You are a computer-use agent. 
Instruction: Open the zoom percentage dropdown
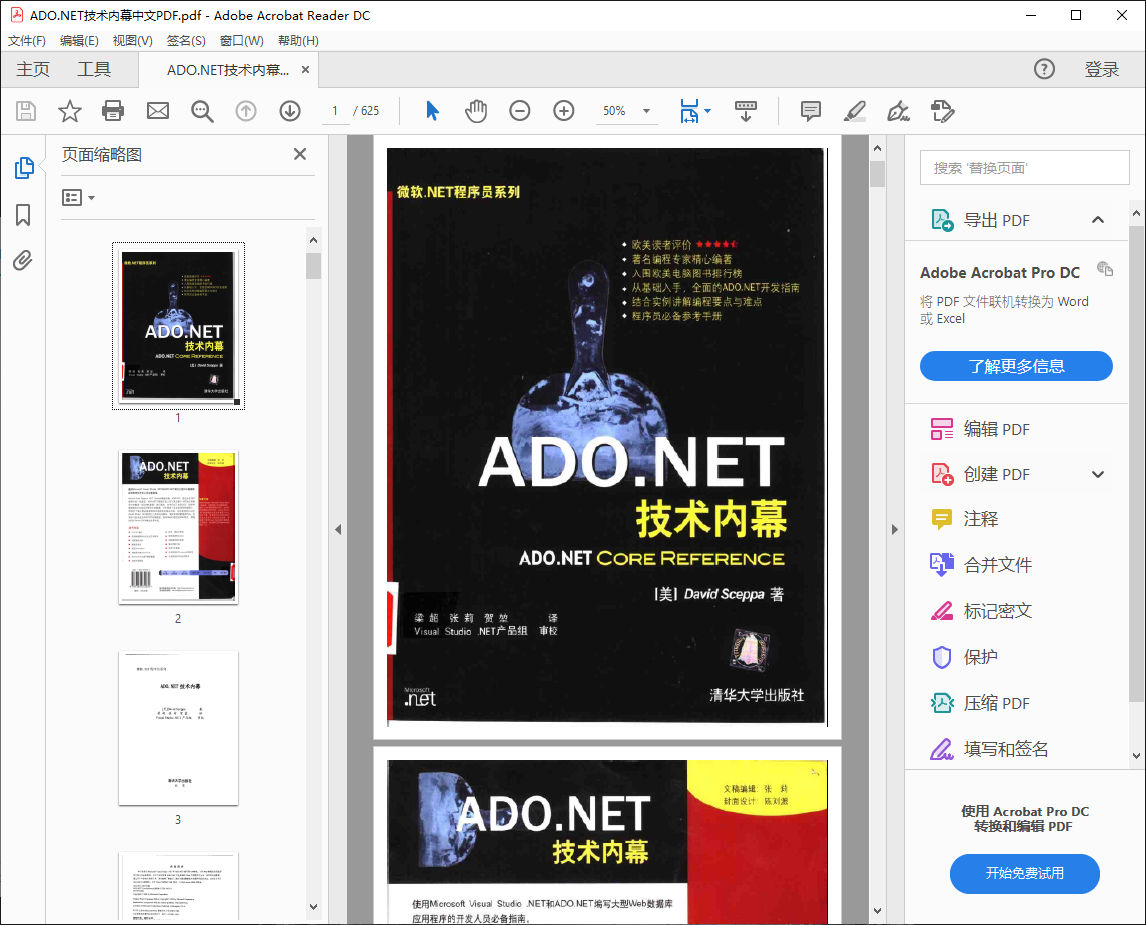point(645,111)
